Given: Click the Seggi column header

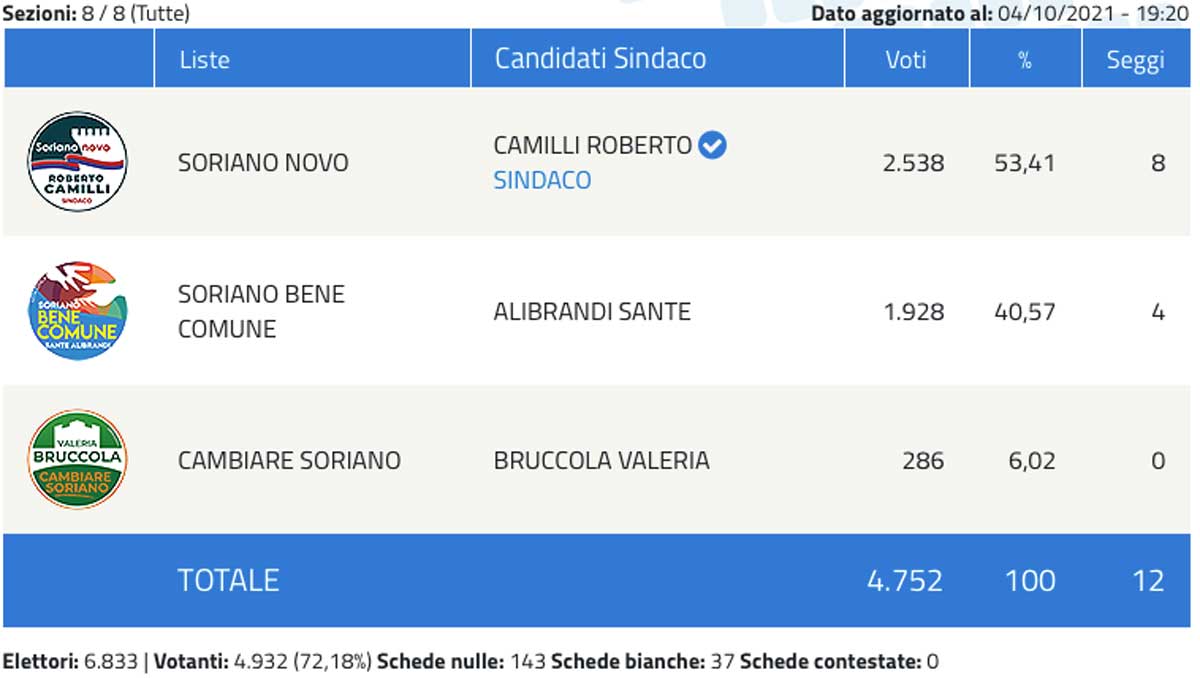Looking at the screenshot, I should [x=1135, y=59].
